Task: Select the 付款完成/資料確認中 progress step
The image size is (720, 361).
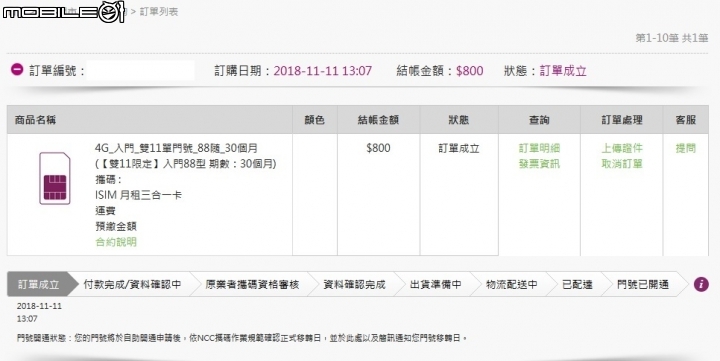Action: pos(132,284)
